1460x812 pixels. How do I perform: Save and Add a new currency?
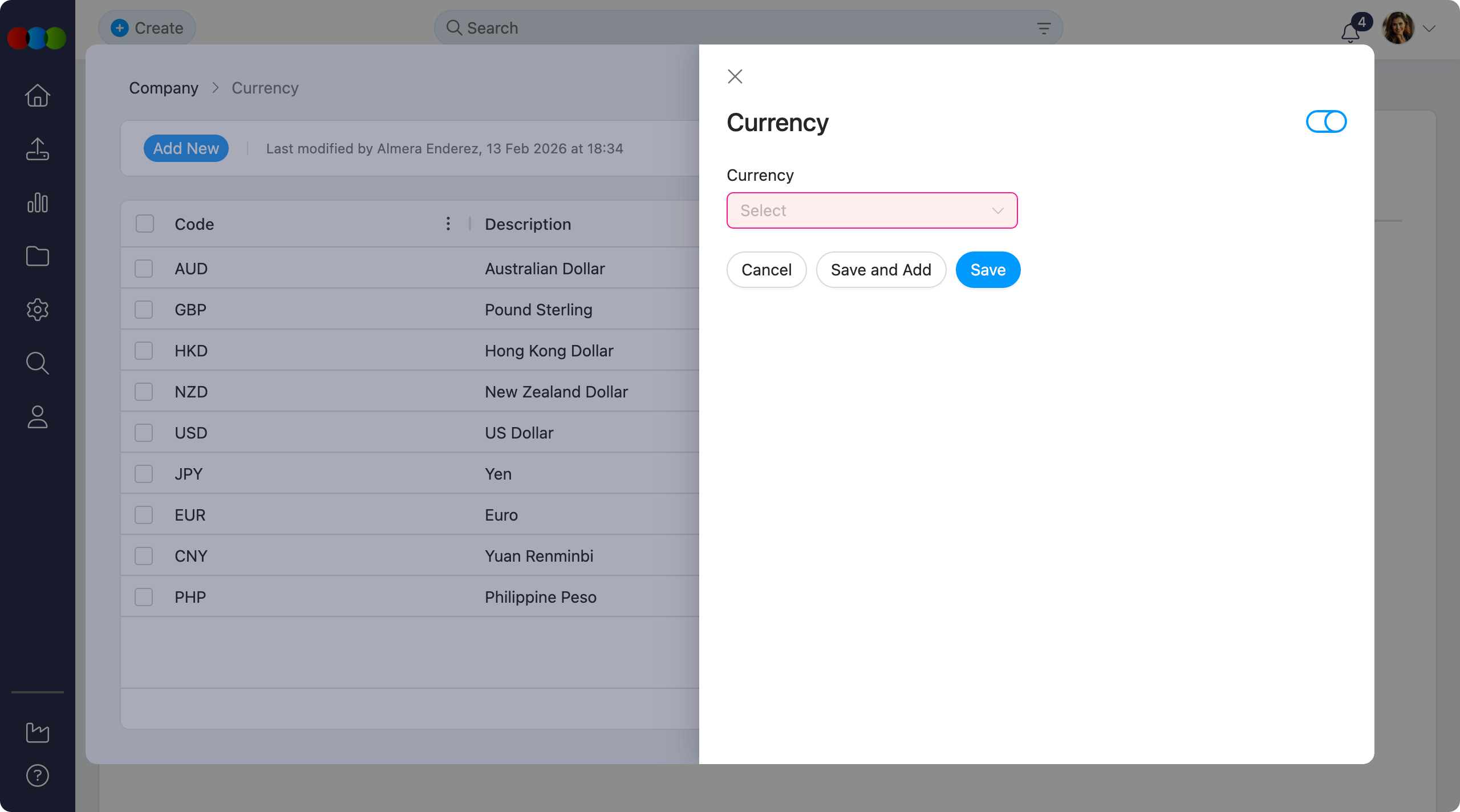tap(881, 269)
